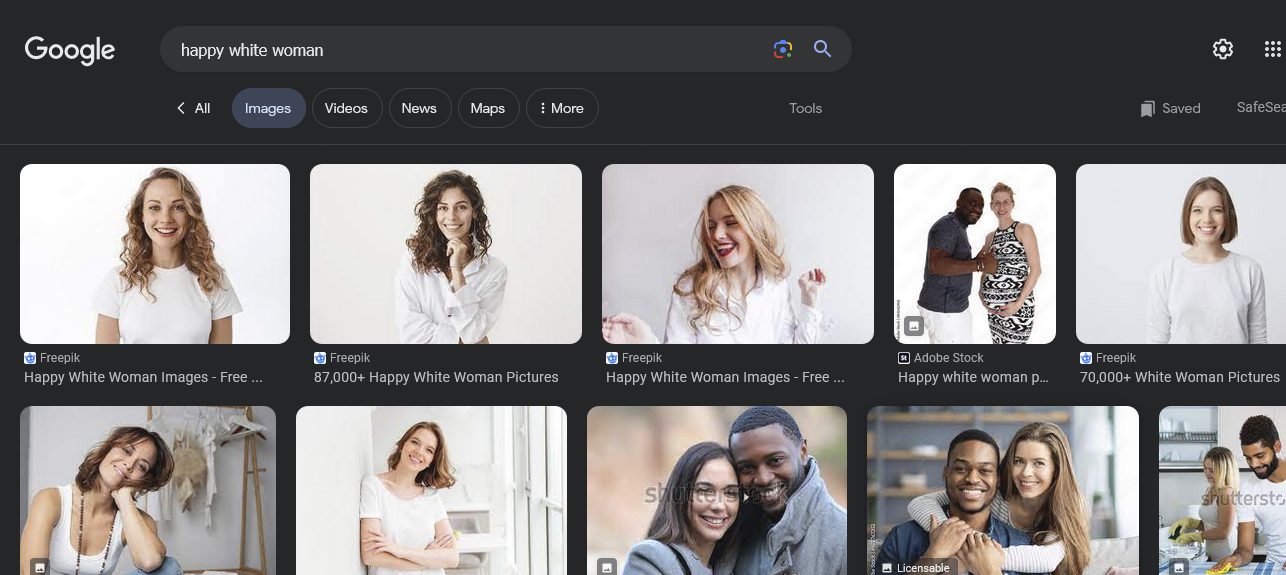Go to the Google logo homepage

click(x=70, y=49)
